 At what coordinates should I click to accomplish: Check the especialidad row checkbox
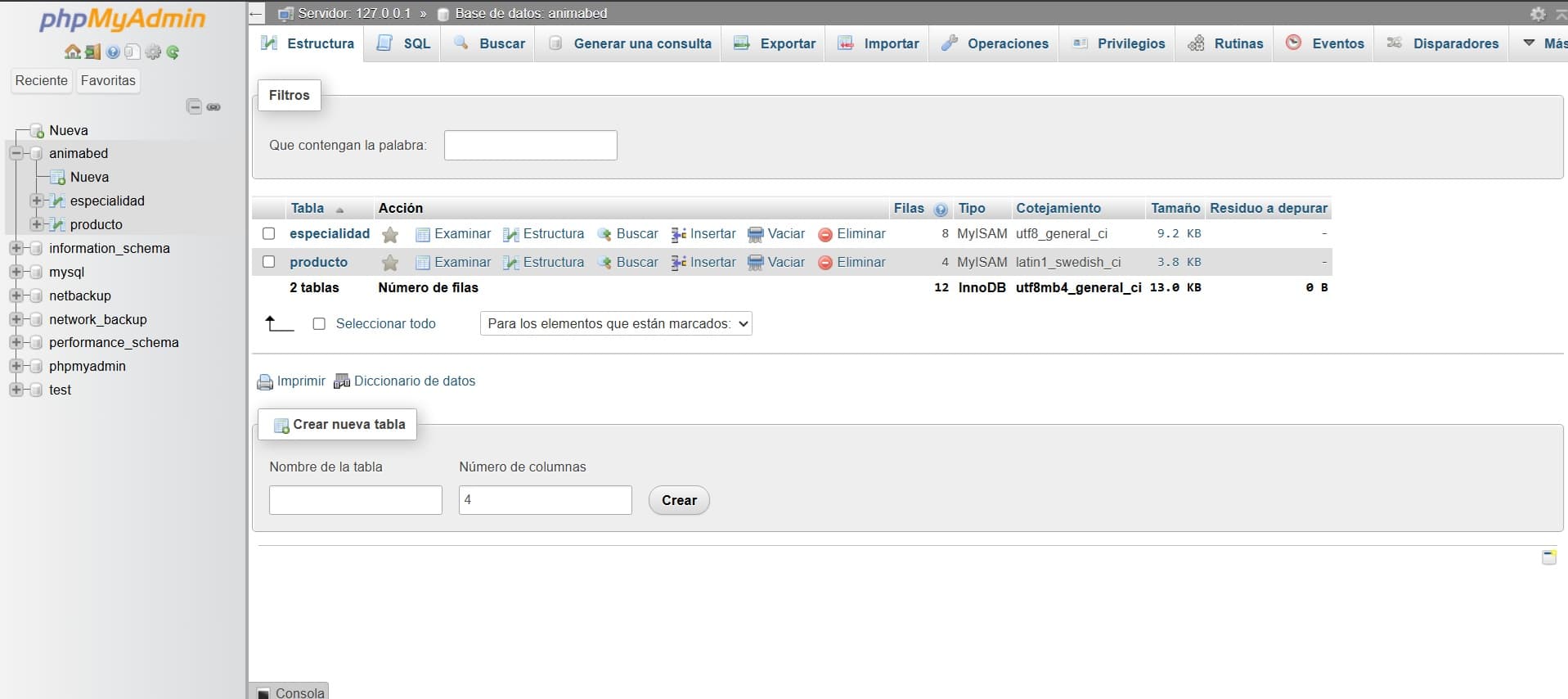point(268,234)
